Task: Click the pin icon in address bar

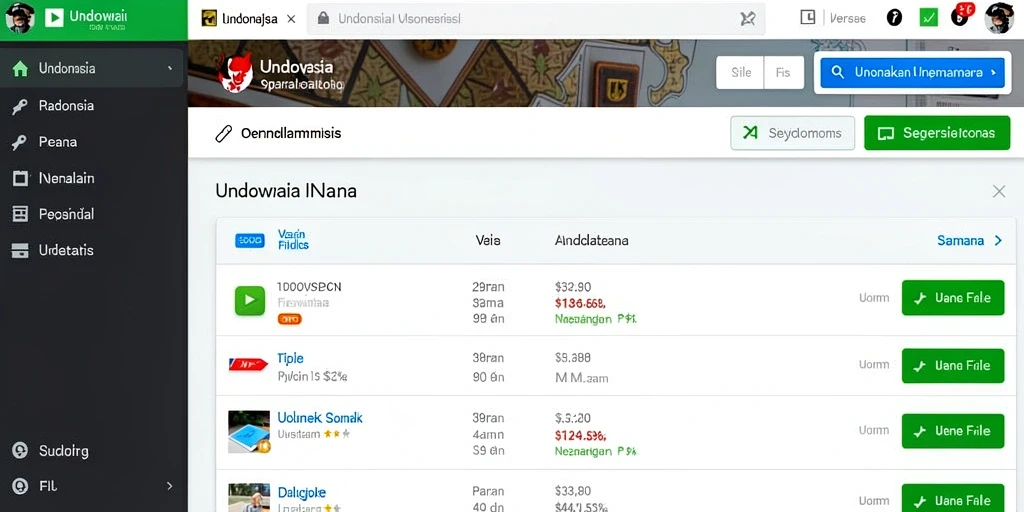Action: pyautogui.click(x=748, y=19)
